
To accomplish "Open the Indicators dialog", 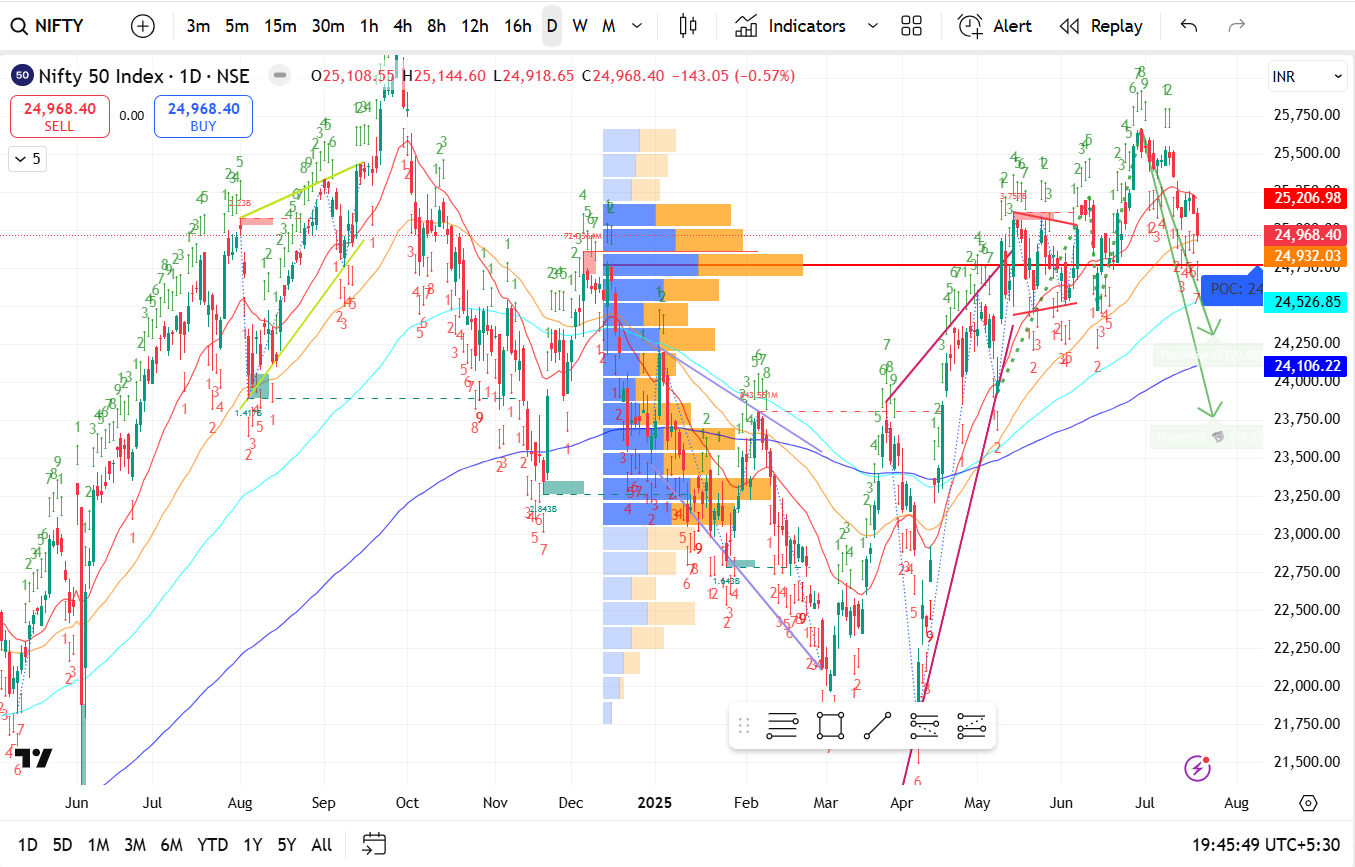I will coord(790,26).
